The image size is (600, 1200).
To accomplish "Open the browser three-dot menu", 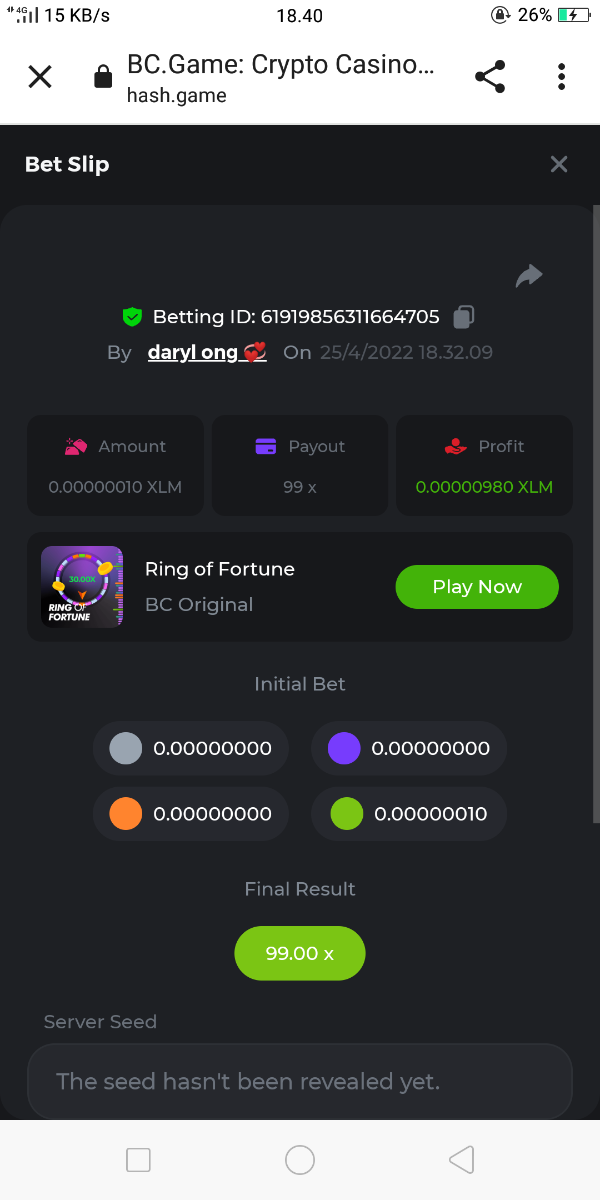I will pos(562,77).
